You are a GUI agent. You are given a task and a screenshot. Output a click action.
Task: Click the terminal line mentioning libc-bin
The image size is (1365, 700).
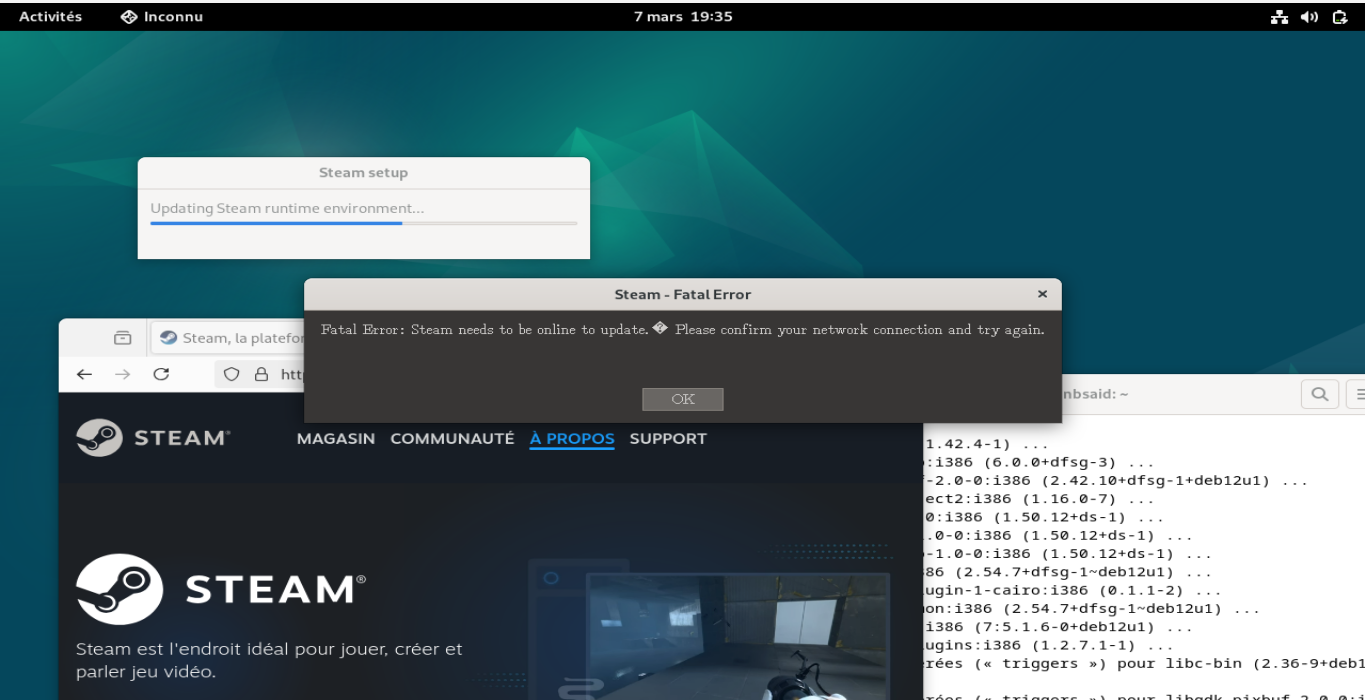[1143, 663]
